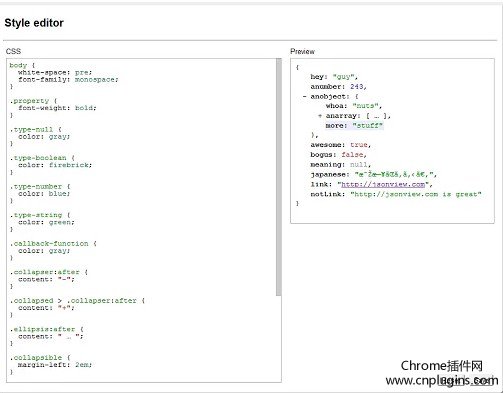Click the '.collapsible {' selector line

40,358
